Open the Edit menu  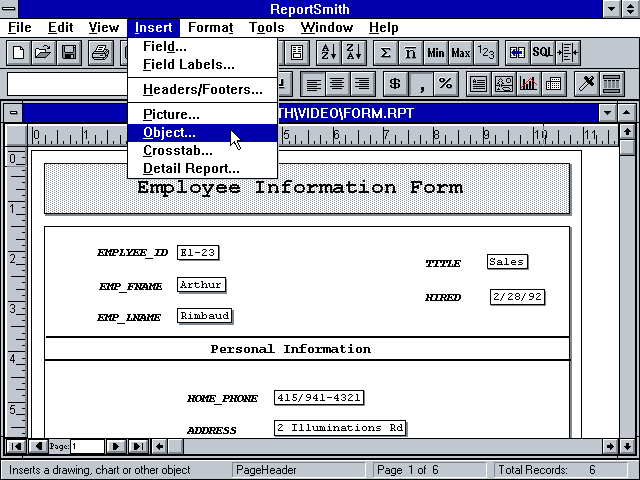(x=60, y=28)
